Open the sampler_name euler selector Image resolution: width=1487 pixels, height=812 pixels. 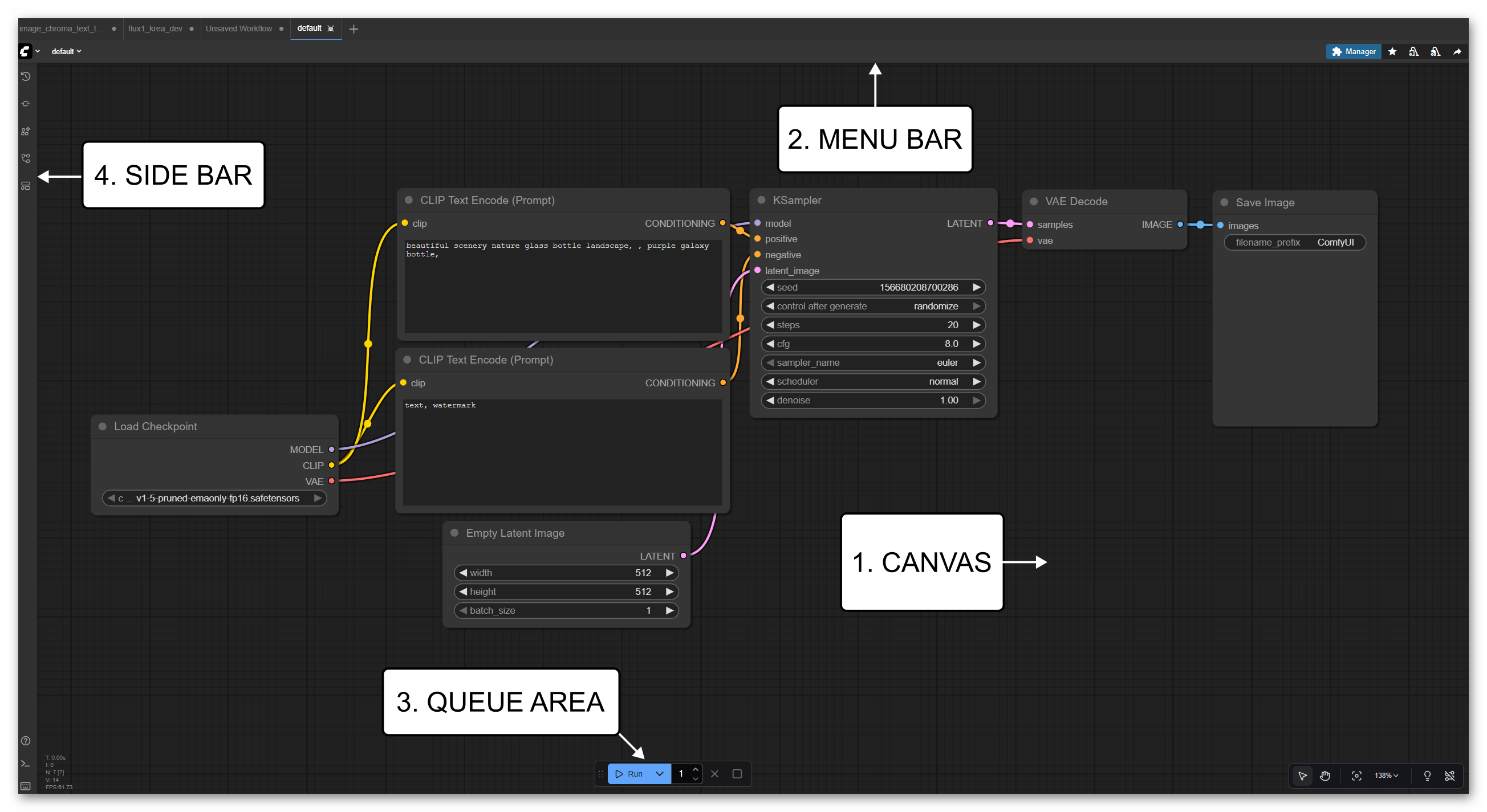point(873,363)
